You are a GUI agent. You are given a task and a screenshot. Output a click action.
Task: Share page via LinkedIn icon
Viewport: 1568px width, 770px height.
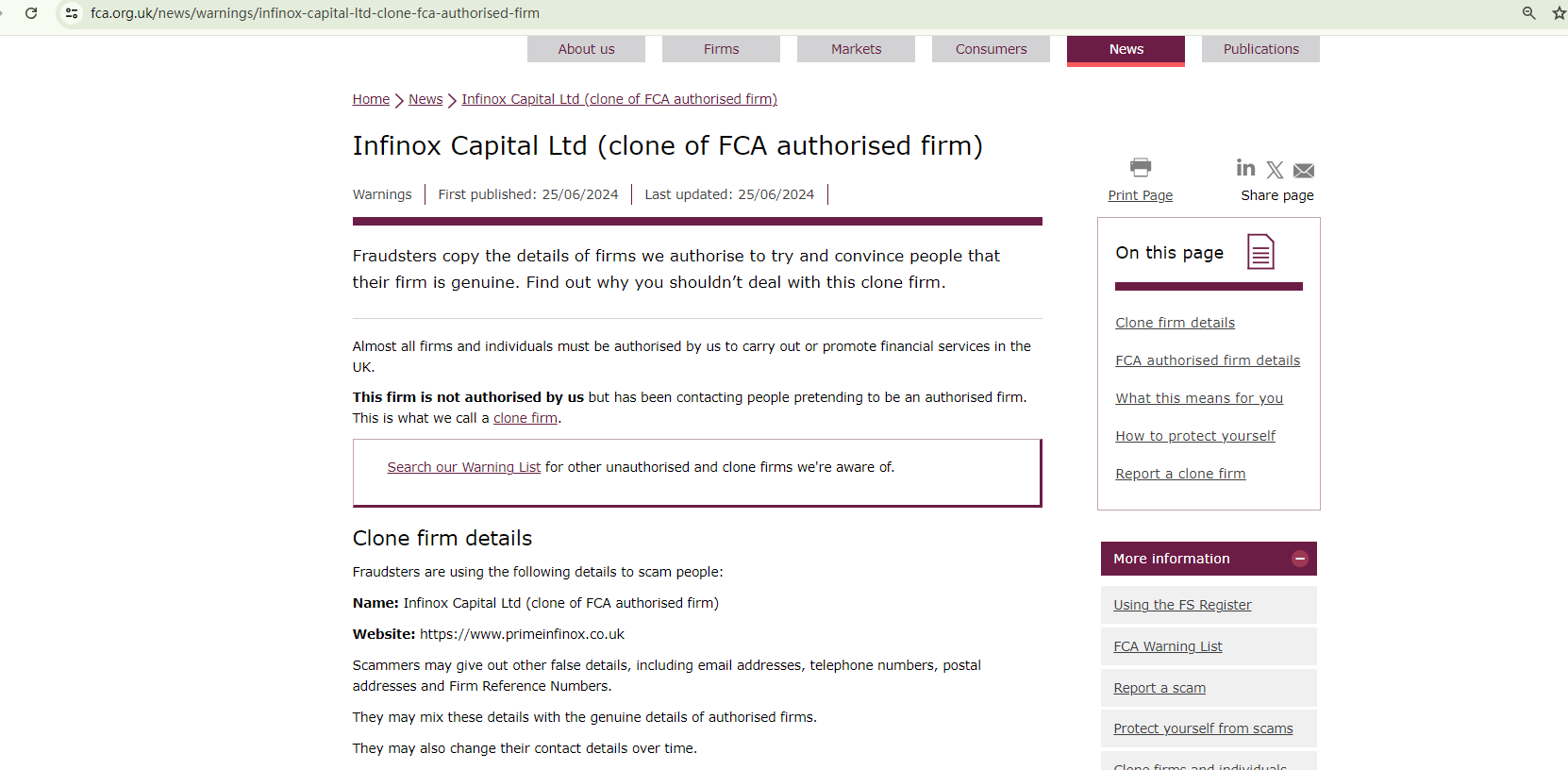(1245, 168)
